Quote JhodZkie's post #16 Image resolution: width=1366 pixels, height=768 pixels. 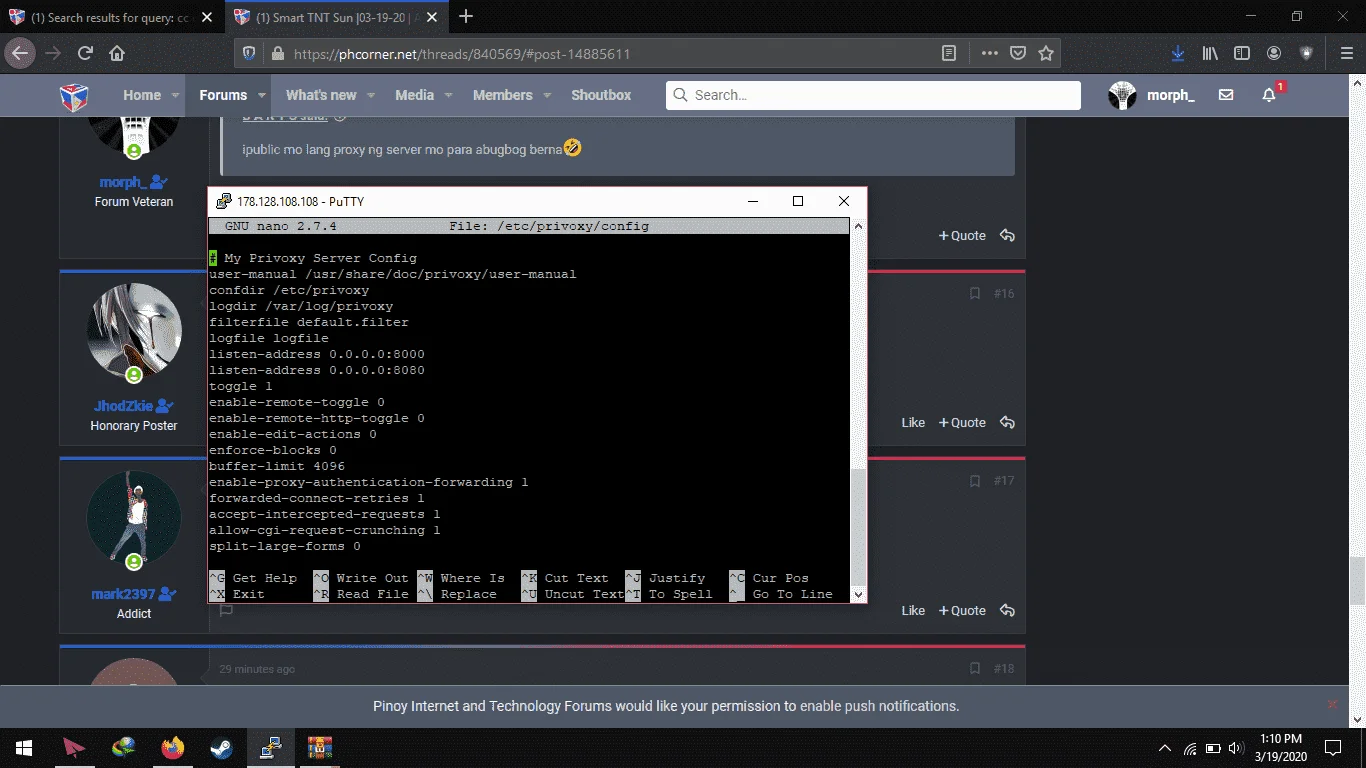pyautogui.click(x=962, y=422)
